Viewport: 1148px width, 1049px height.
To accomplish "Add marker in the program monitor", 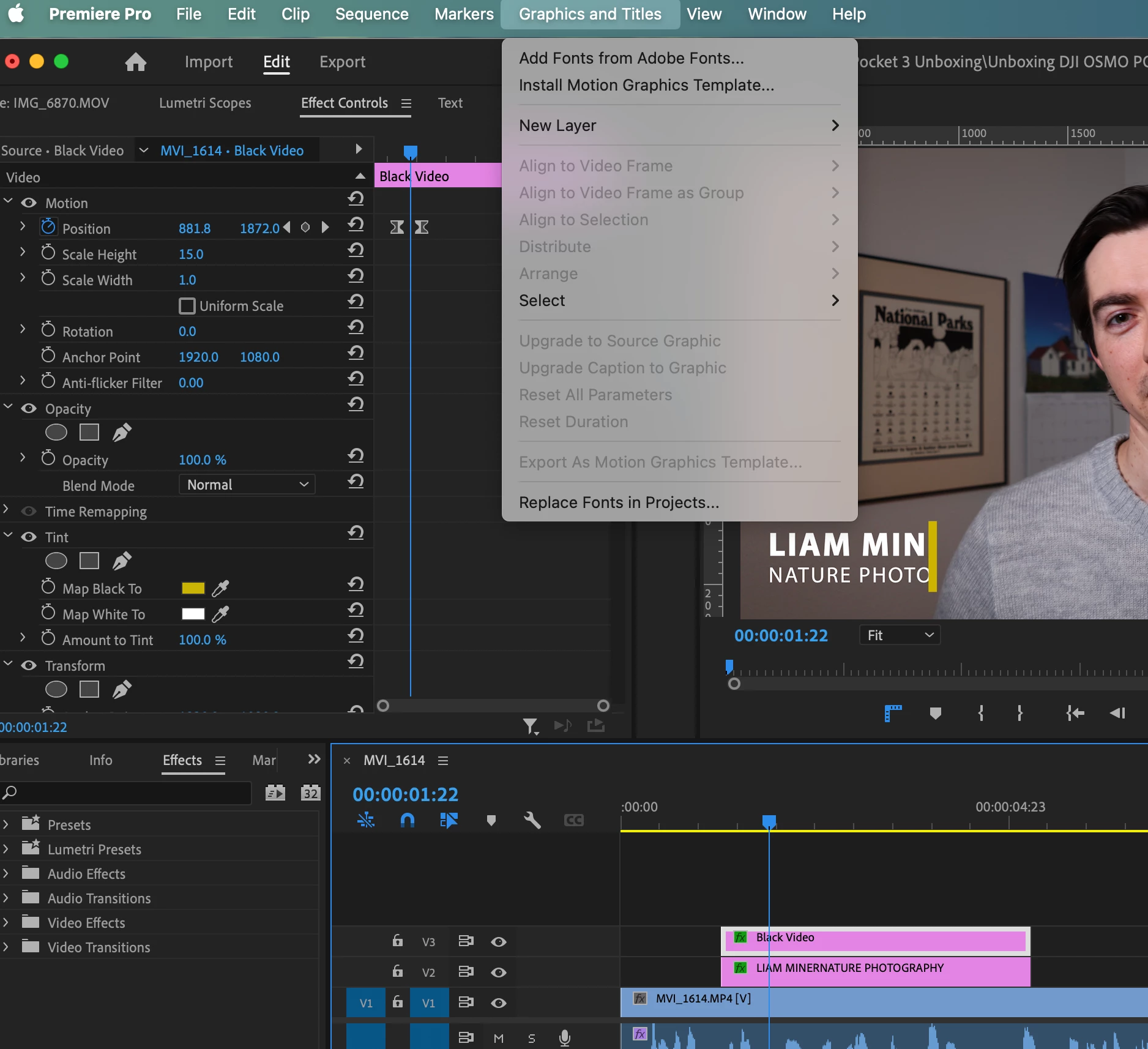I will (x=935, y=713).
